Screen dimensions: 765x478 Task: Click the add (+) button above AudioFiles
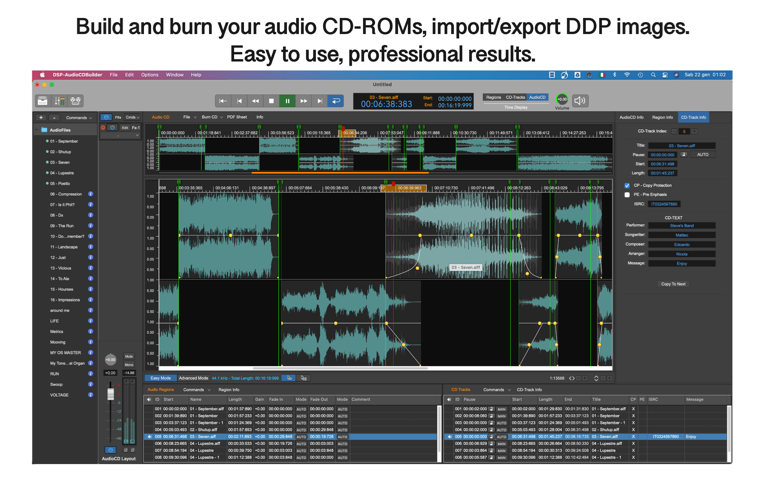[41, 117]
